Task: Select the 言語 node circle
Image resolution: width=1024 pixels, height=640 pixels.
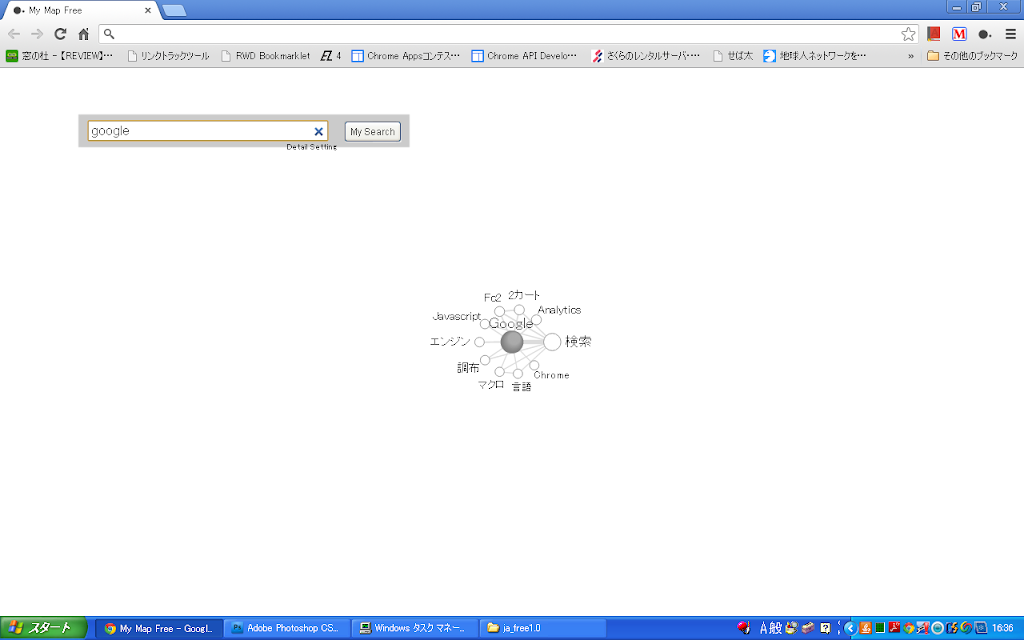Action: tap(518, 374)
